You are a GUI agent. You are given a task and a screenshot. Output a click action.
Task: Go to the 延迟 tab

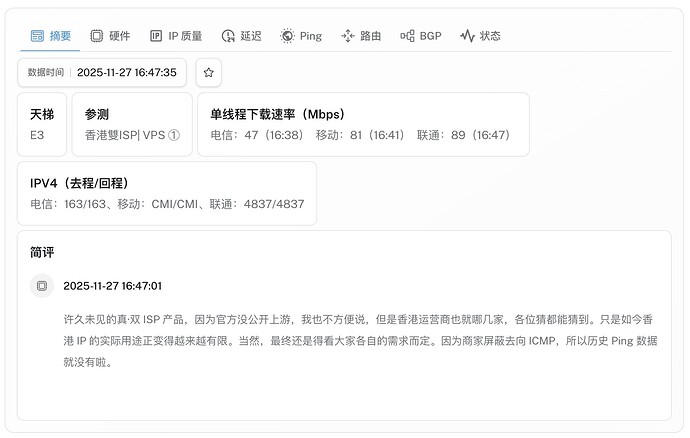[x=242, y=36]
